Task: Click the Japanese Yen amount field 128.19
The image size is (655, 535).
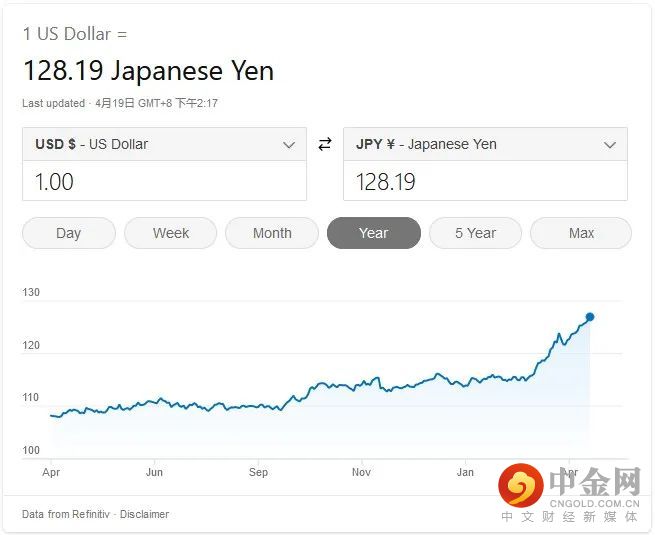Action: click(485, 181)
